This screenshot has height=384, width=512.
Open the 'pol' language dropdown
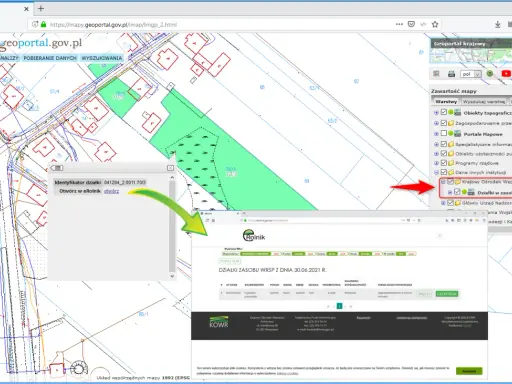471,74
